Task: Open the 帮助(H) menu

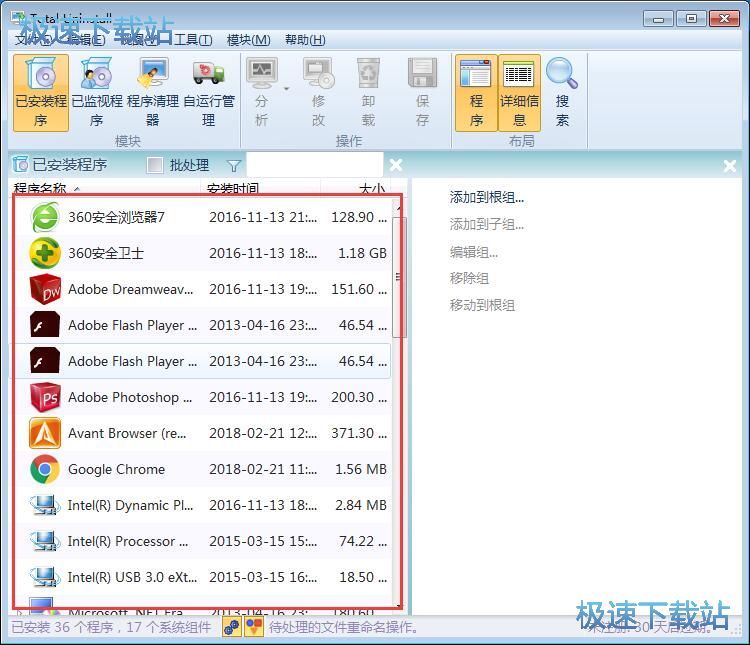Action: [305, 40]
